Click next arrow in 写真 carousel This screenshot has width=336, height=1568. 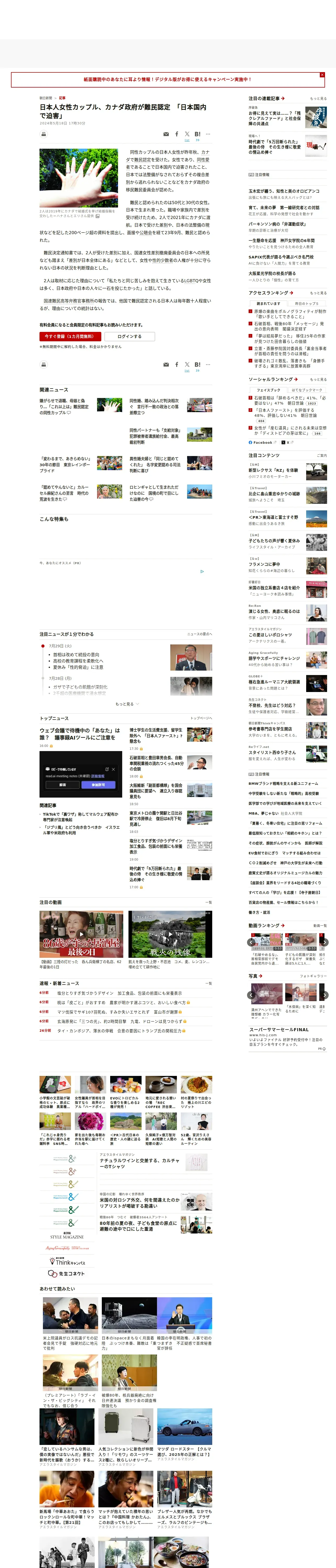click(x=324, y=995)
